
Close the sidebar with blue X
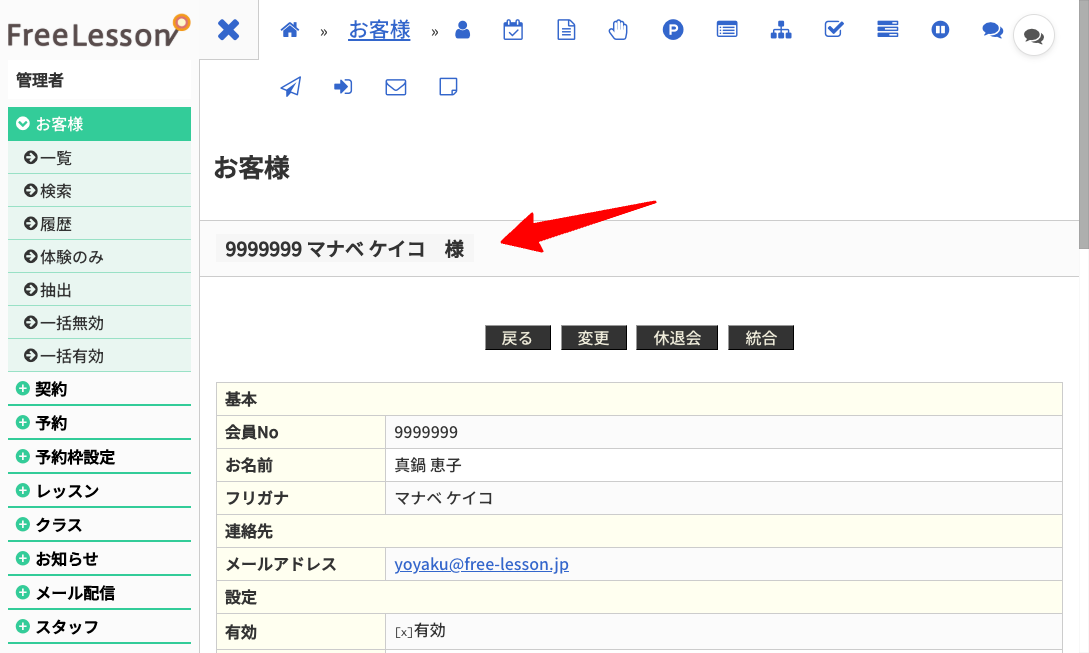(x=228, y=30)
